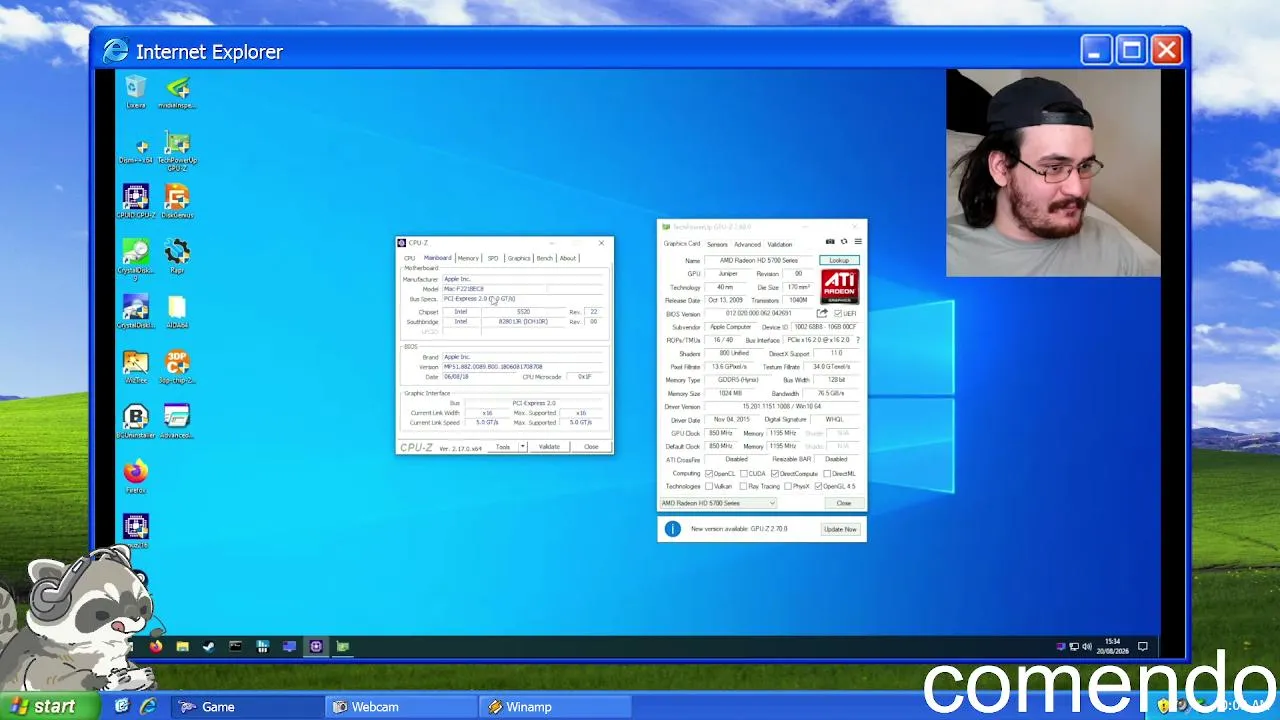Launch Firefox from the desktop shortcut
1280x720 pixels.
click(136, 475)
